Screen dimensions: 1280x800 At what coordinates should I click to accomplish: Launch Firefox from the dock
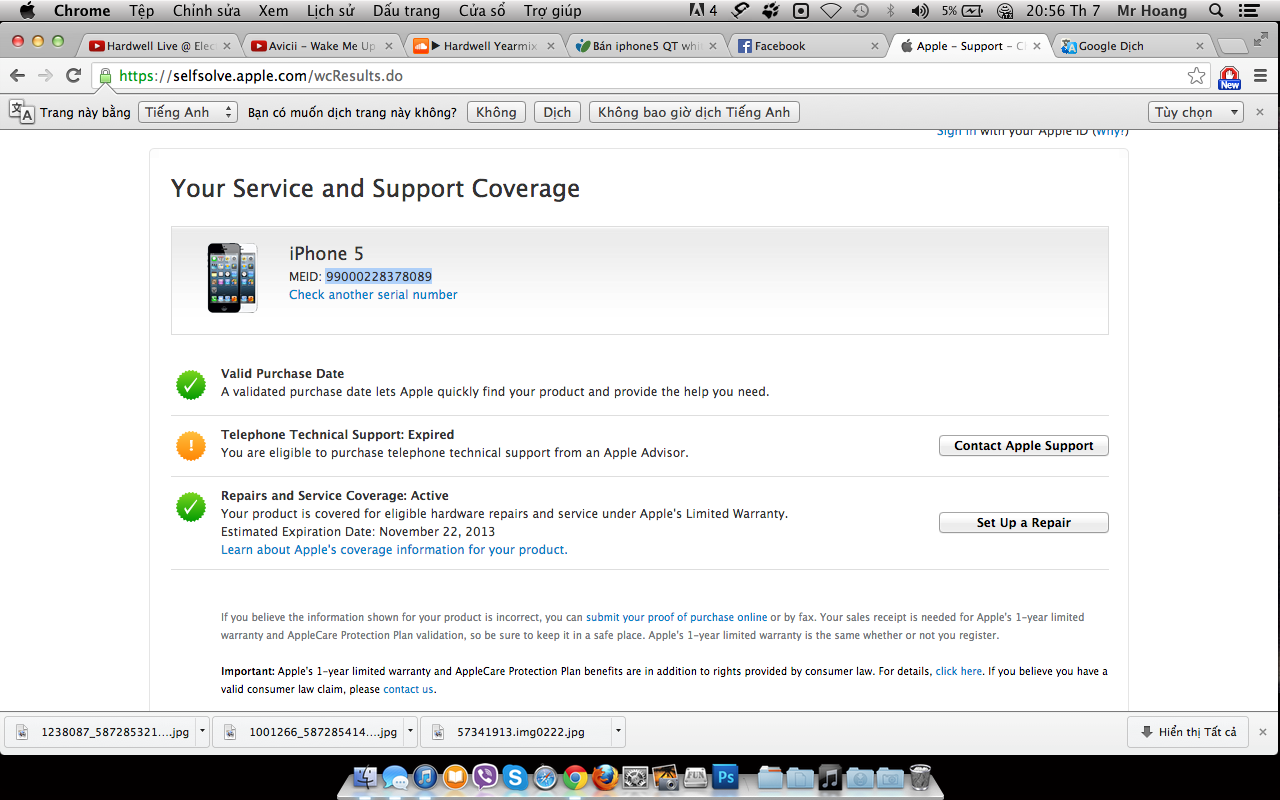click(x=605, y=777)
